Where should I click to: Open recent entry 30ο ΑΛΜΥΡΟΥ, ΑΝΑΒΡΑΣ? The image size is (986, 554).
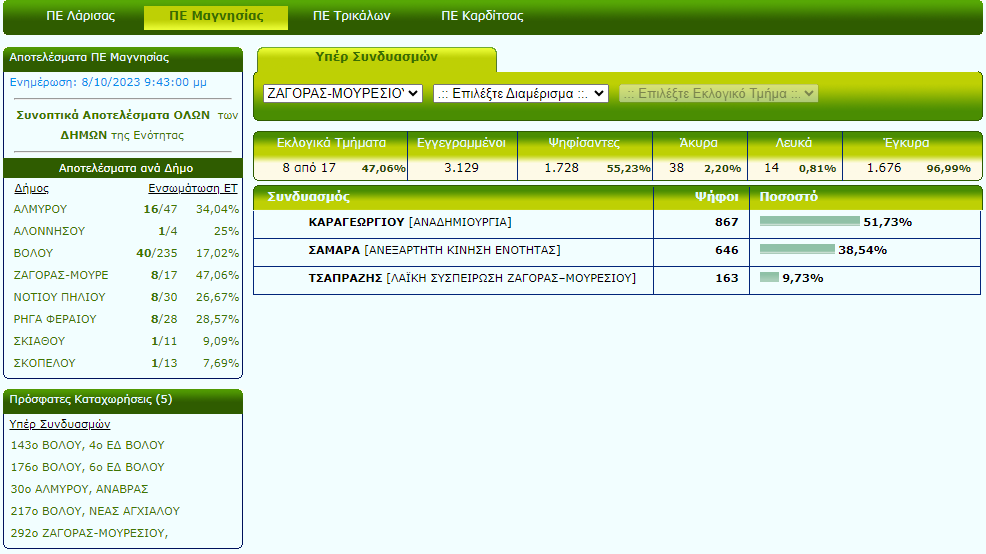[x=79, y=489]
